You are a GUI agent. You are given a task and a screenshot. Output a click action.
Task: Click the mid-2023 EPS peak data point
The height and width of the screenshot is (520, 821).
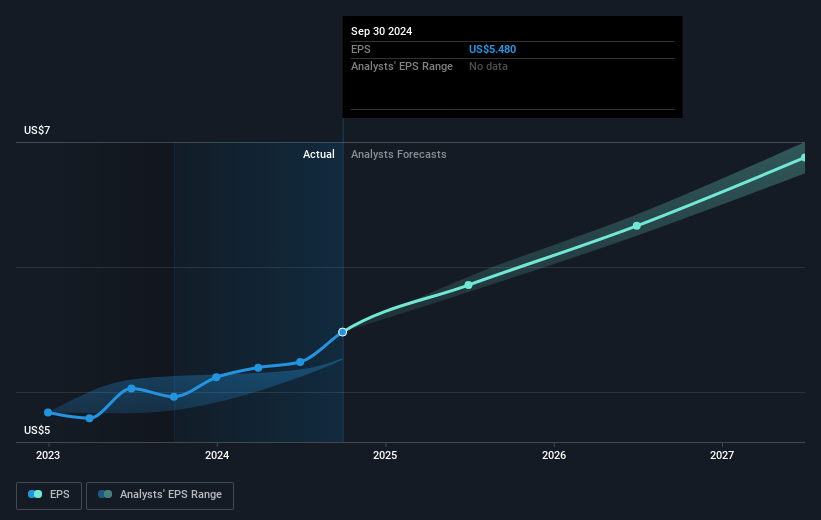click(131, 389)
